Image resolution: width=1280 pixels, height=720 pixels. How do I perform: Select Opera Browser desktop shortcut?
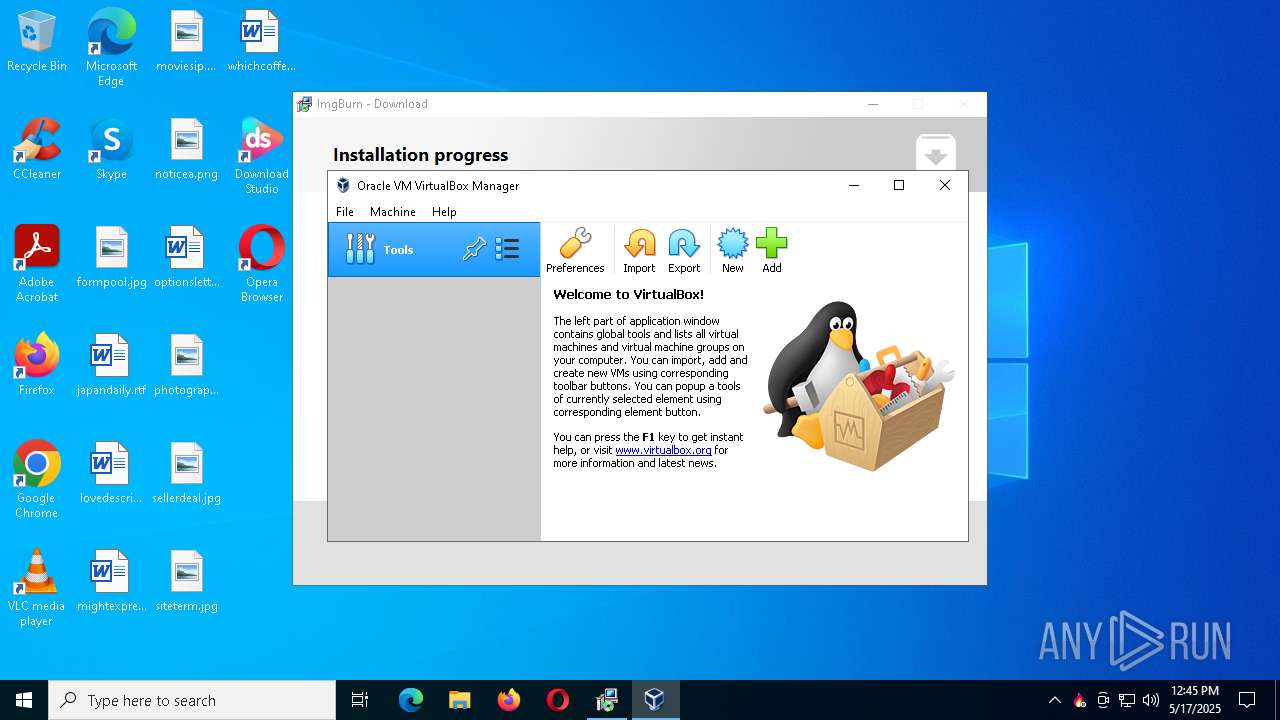262,264
